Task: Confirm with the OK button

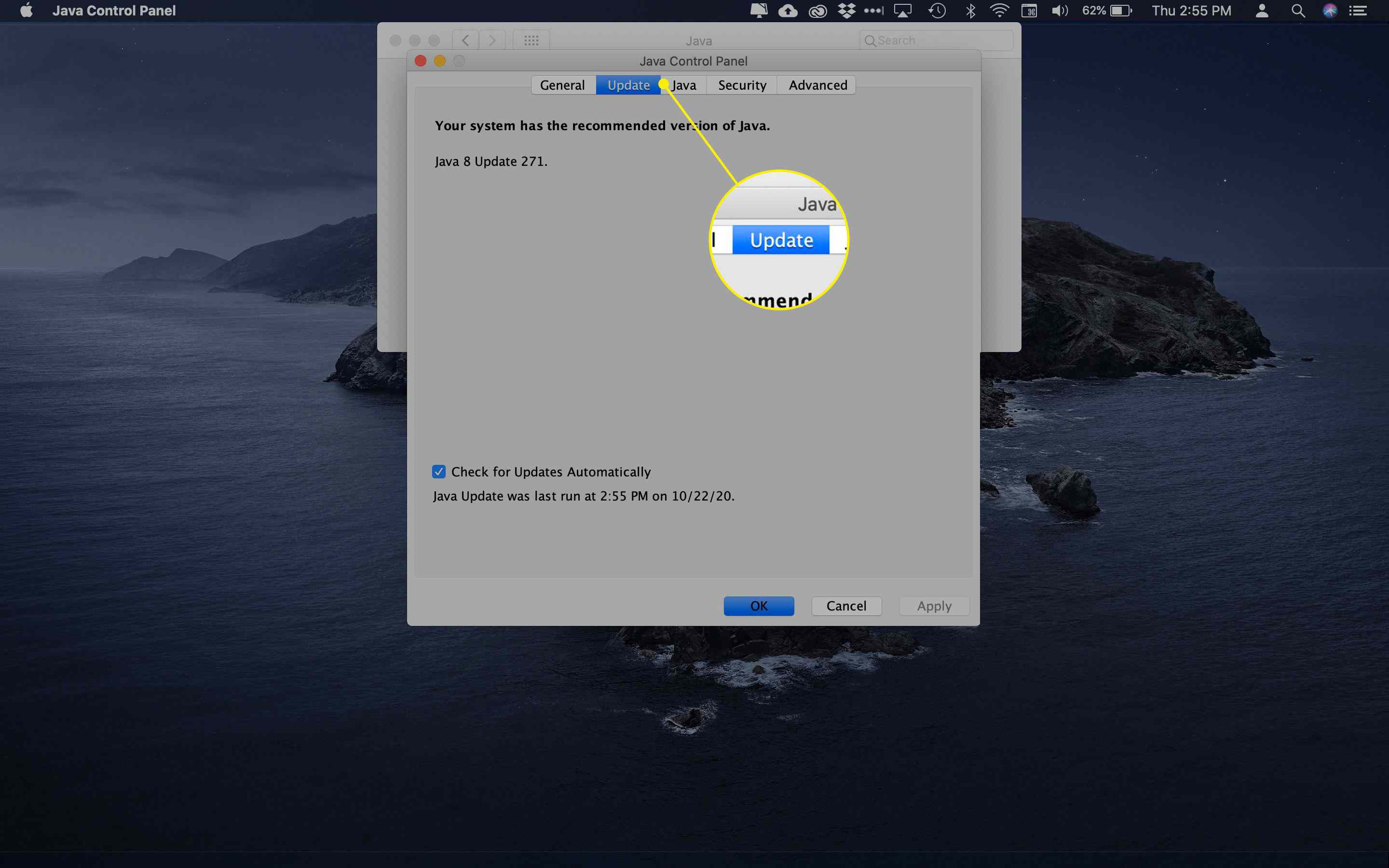Action: 759,606
